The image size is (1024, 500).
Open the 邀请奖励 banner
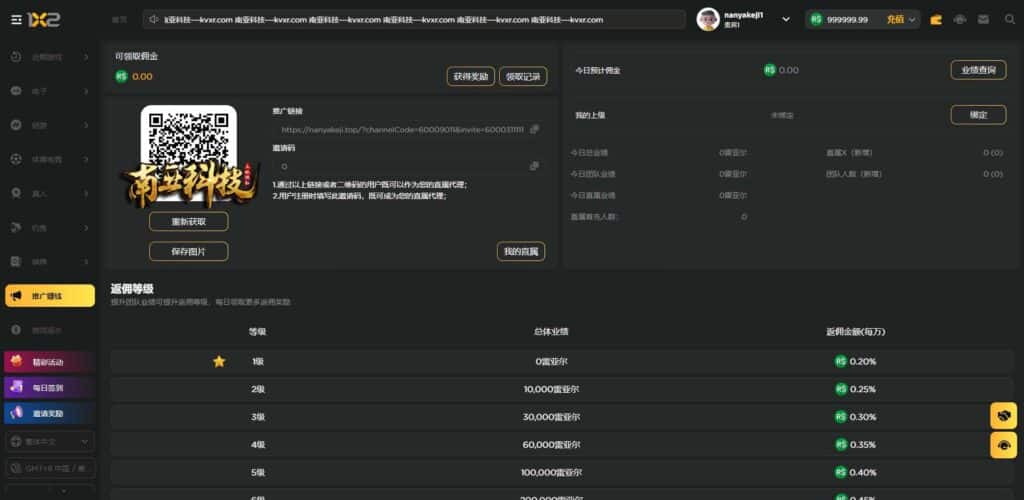(50, 413)
